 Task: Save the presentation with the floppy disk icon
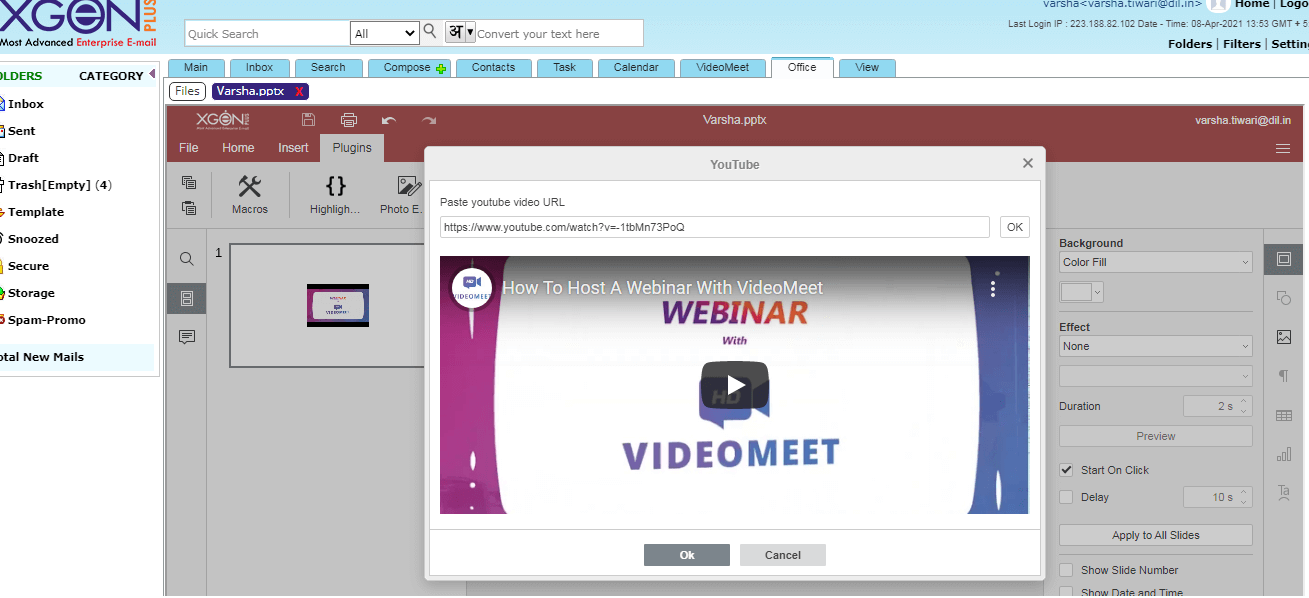(308, 120)
